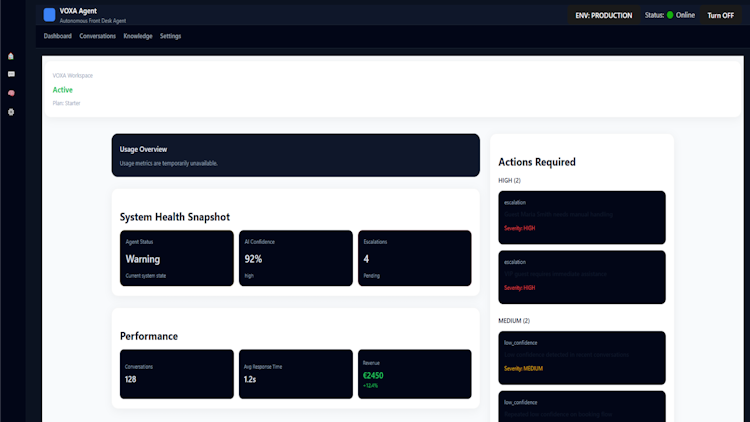
Task: Open the Escalations pending card
Action: 415,258
